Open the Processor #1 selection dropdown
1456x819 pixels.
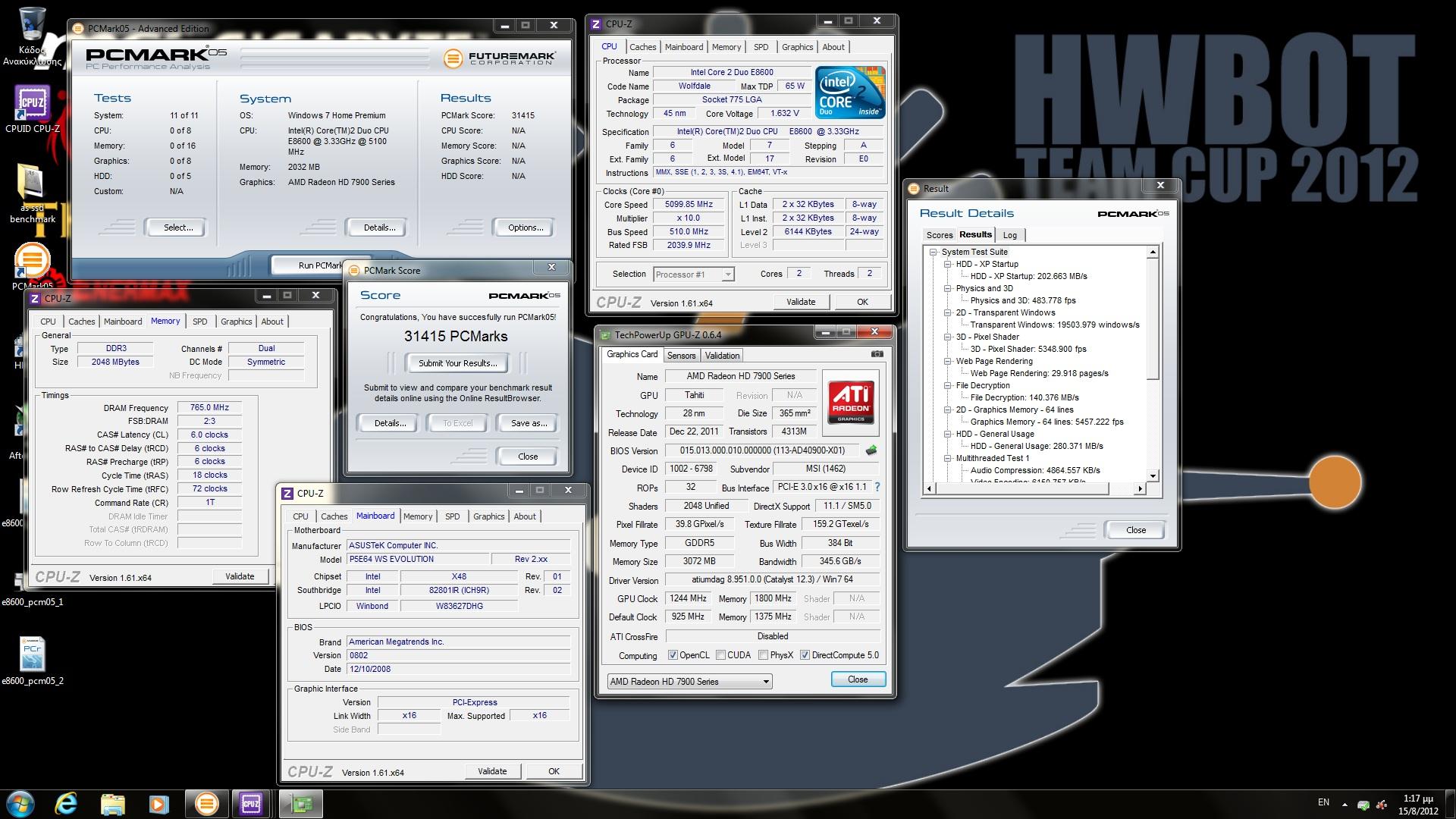(693, 275)
